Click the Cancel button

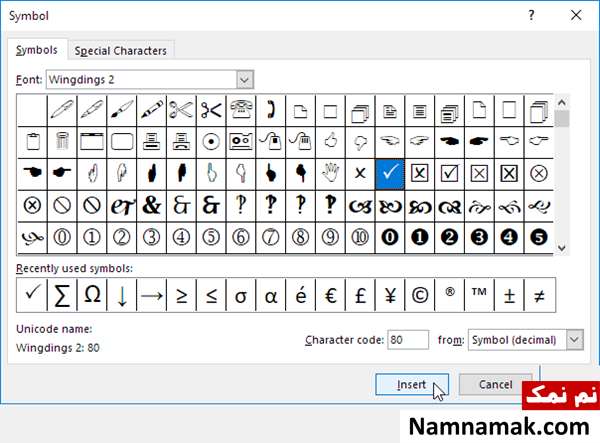pos(495,384)
